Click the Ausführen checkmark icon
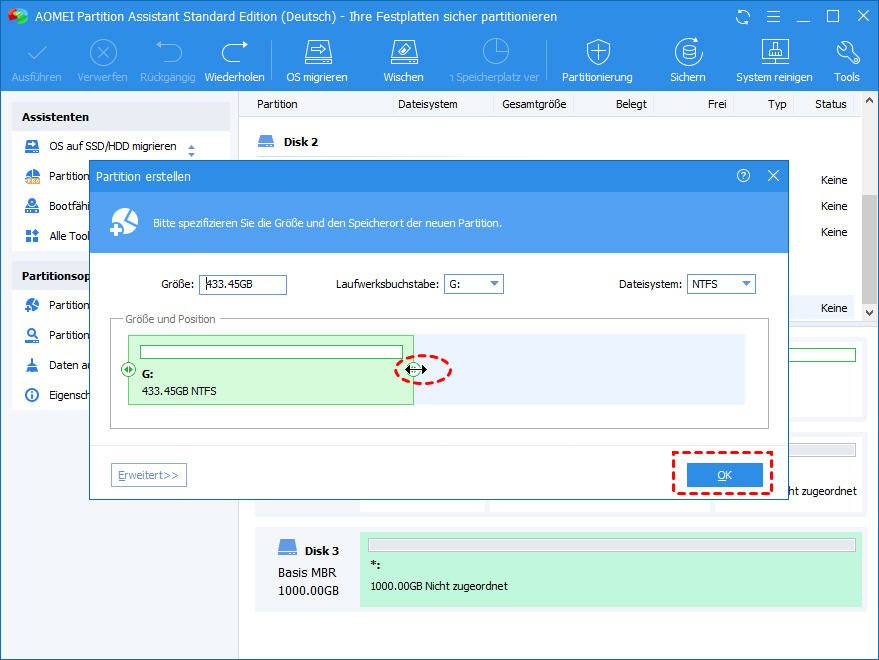 tap(36, 53)
